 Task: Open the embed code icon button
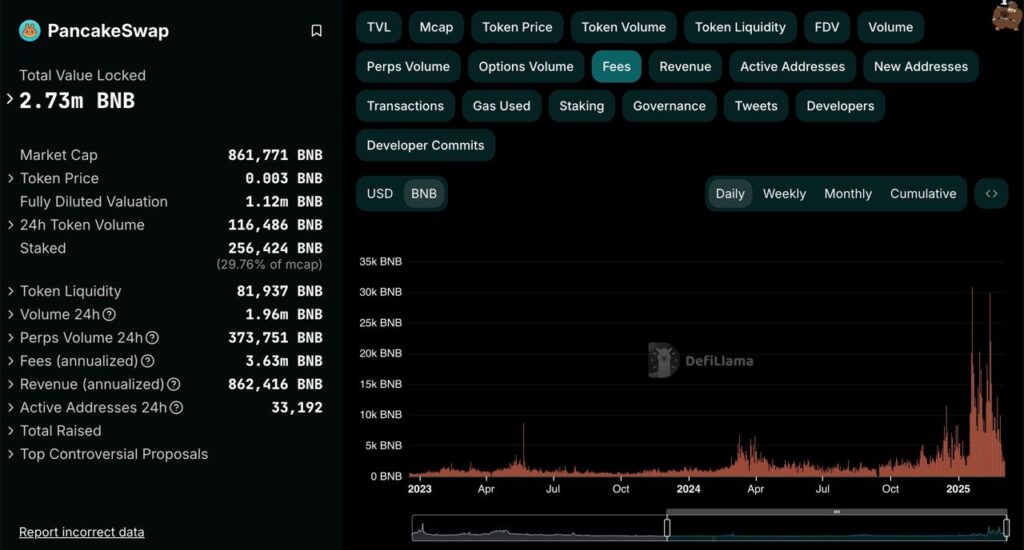click(991, 194)
